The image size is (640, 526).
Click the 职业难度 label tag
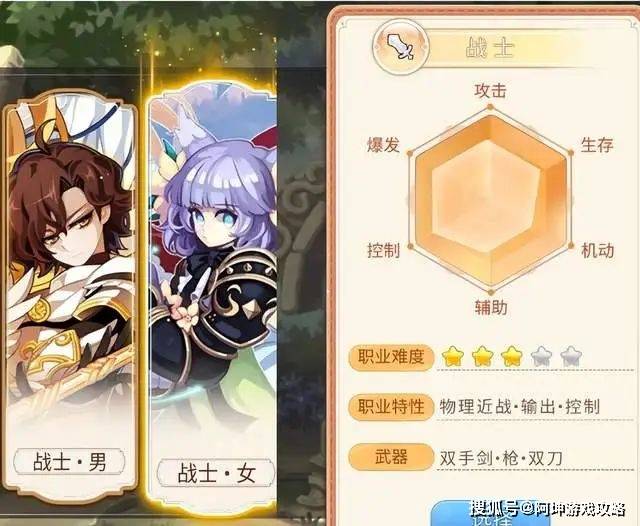[x=391, y=357]
